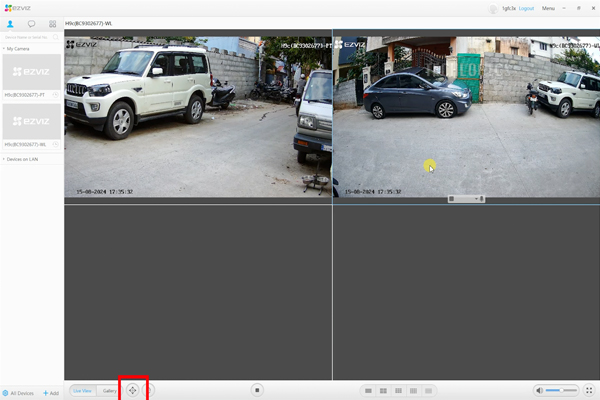Open the apps grid tab
Viewport: 600px width, 400px height.
point(52,22)
